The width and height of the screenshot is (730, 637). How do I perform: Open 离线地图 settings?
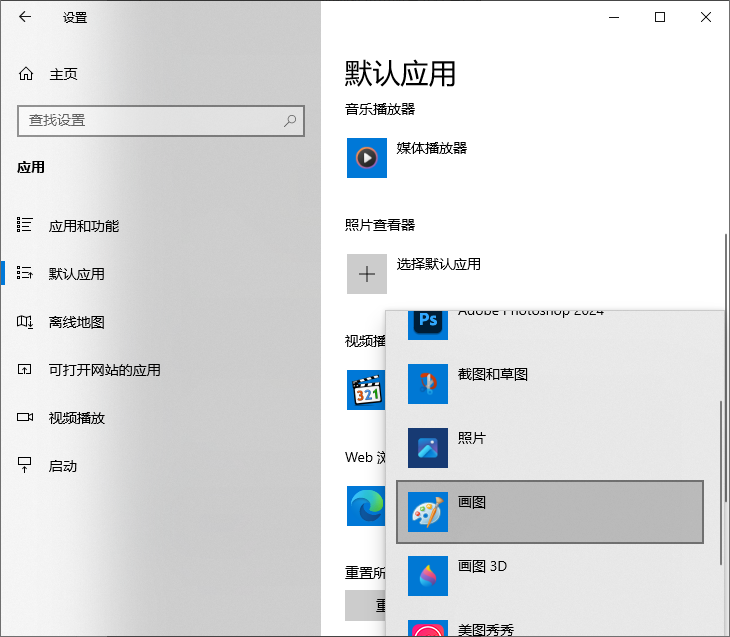tap(76, 322)
